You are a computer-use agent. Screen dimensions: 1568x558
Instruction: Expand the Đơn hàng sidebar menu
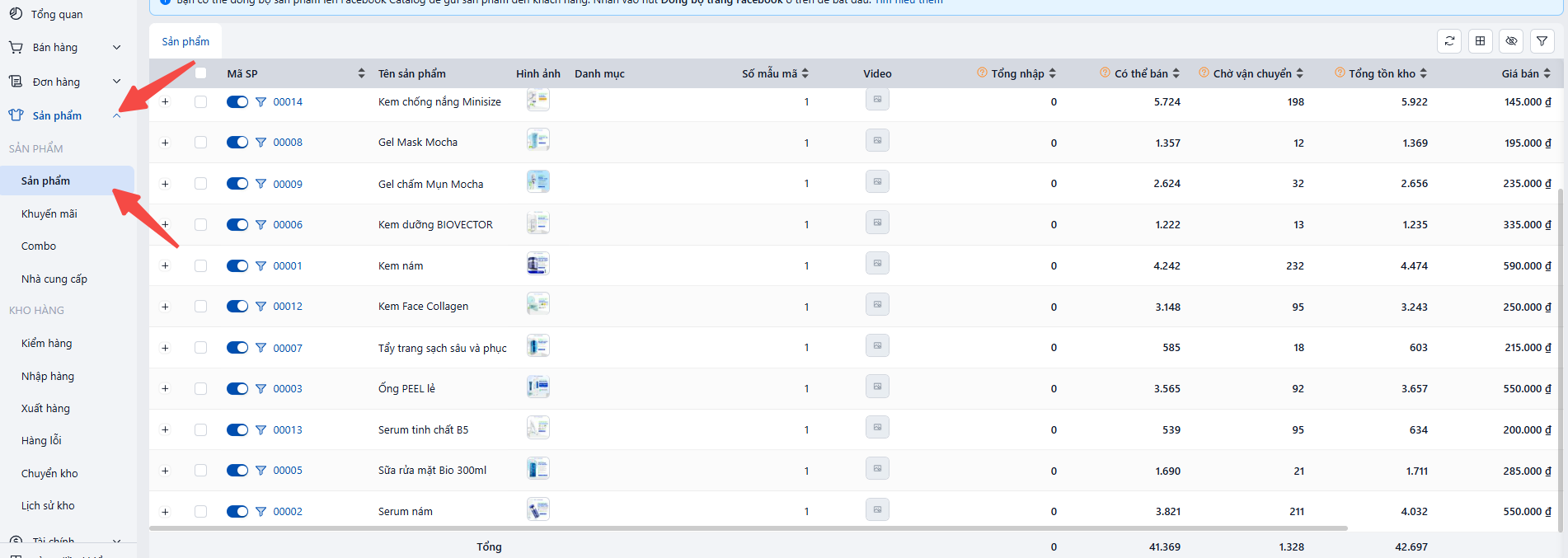pos(116,82)
